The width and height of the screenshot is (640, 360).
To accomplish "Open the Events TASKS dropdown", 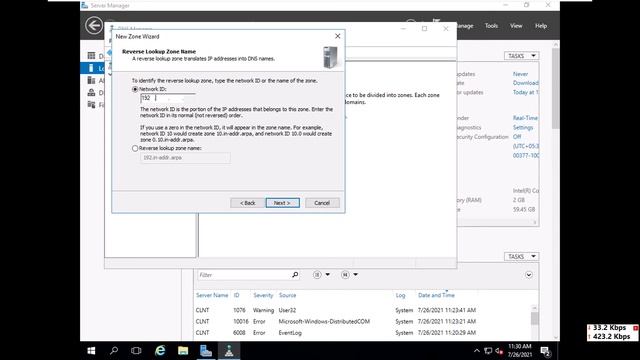I will [522, 256].
